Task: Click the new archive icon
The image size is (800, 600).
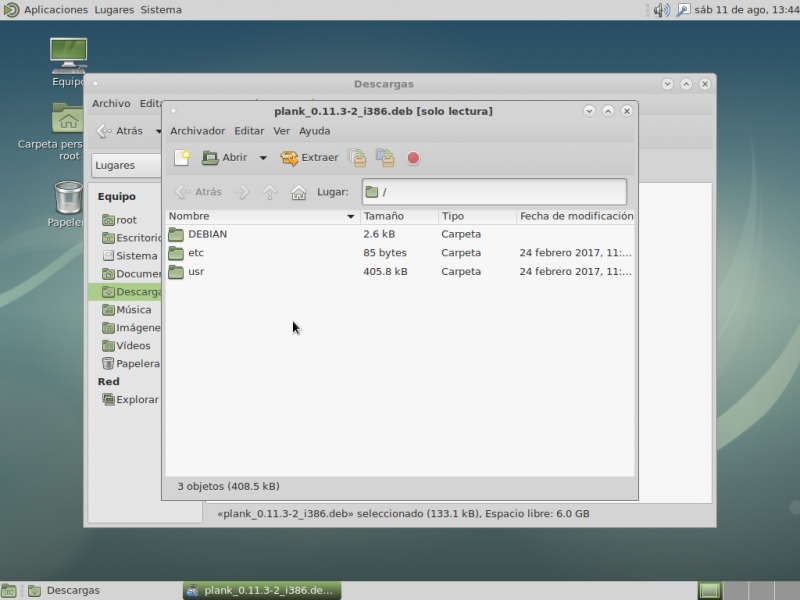Action: 181,157
